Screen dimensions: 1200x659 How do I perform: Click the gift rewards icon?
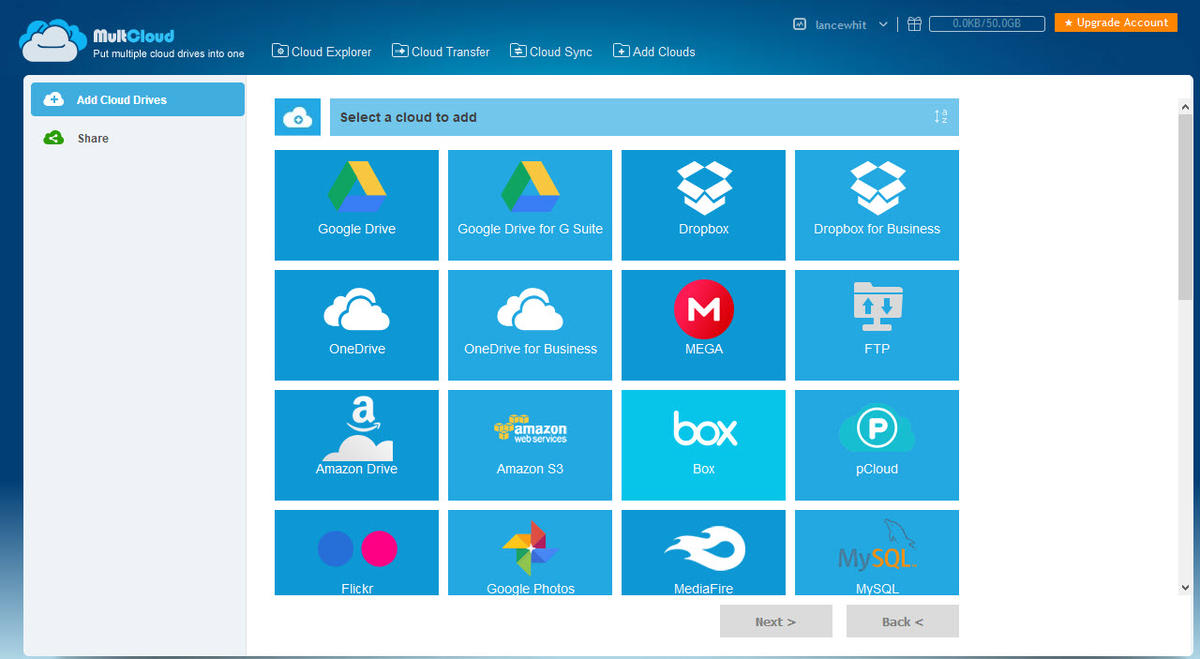coord(914,23)
